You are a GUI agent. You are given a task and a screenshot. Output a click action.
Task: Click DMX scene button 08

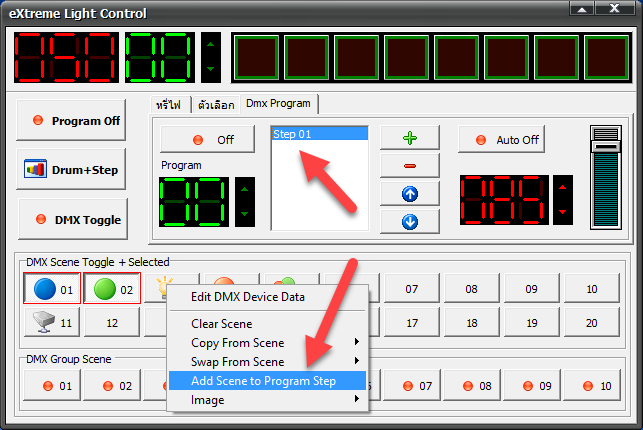472,289
